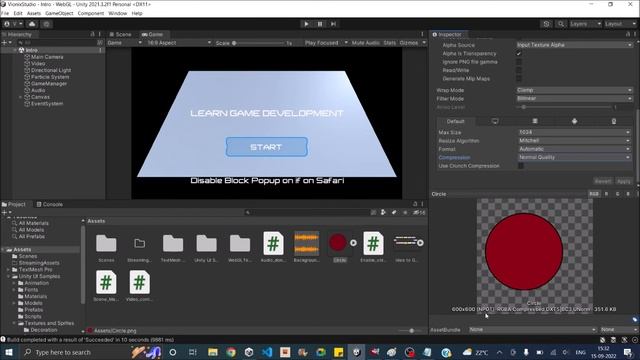Image resolution: width=640 pixels, height=360 pixels.
Task: Select TextMesh Pro folder in Project tree
Action: click(36, 270)
